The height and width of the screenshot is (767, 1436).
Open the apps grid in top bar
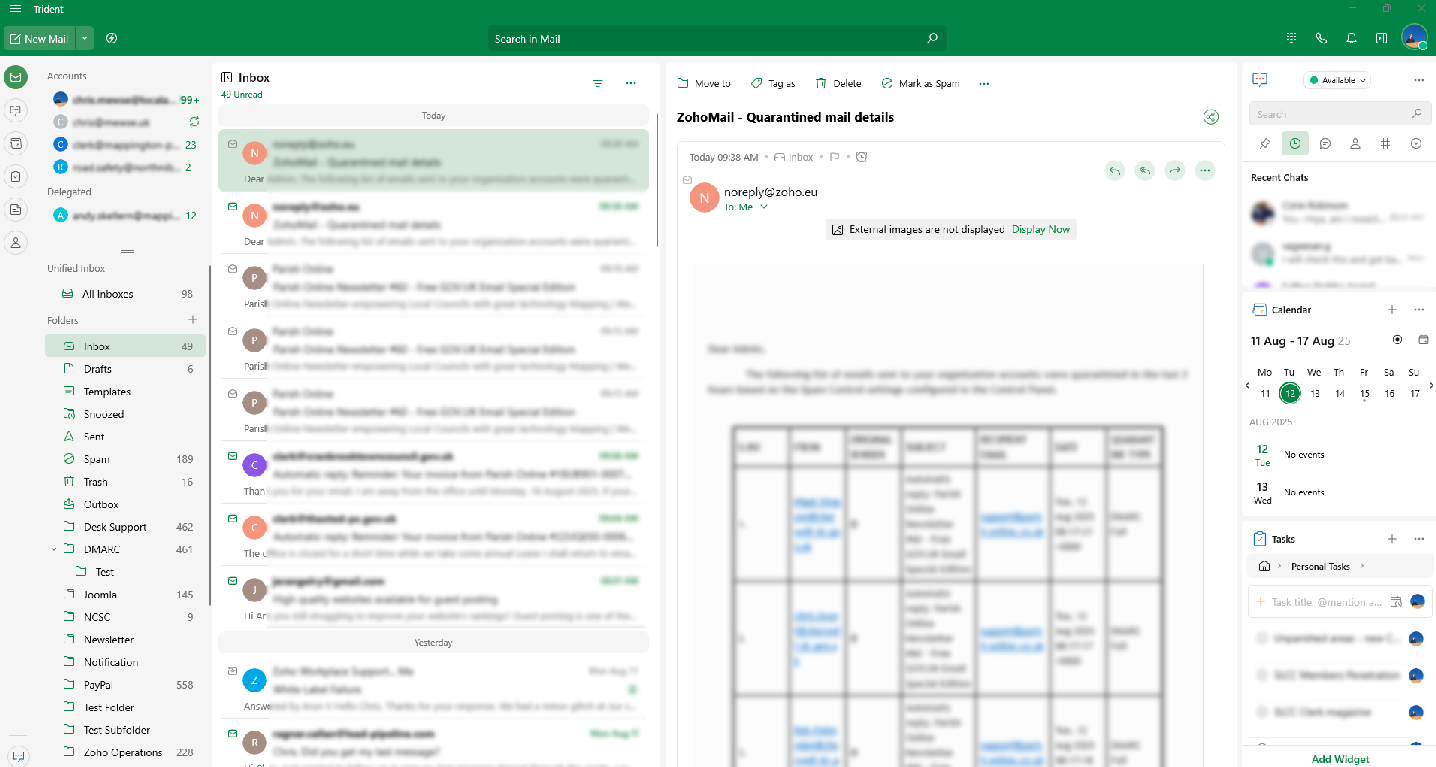[1291, 38]
